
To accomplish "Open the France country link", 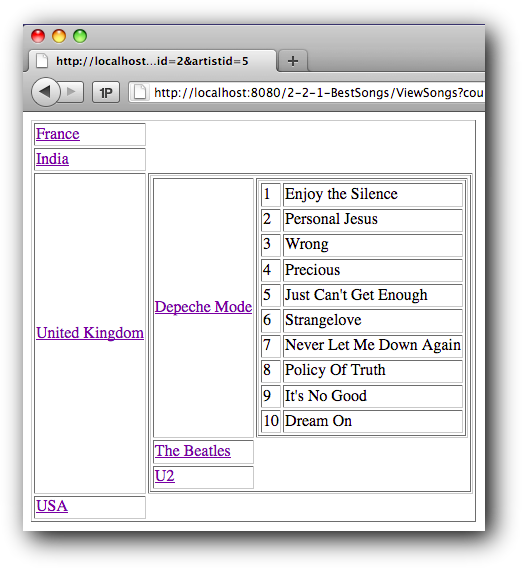I will 58,134.
